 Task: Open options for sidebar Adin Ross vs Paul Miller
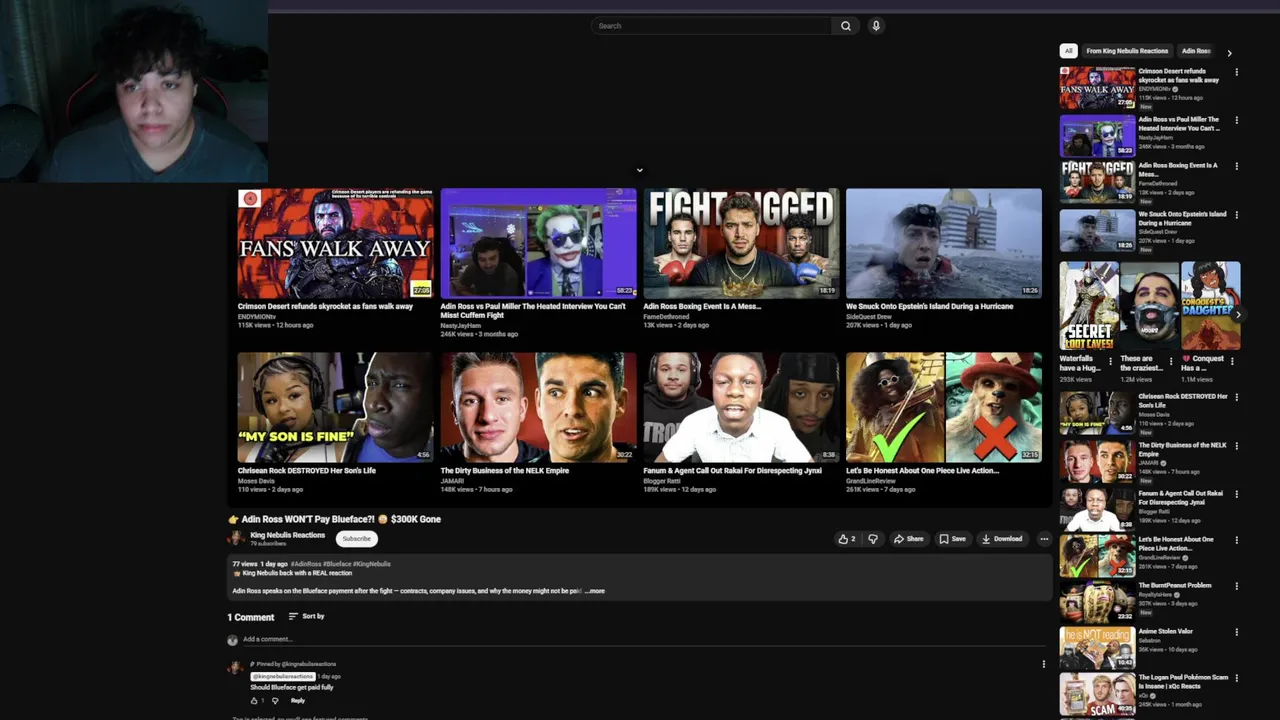click(x=1237, y=120)
